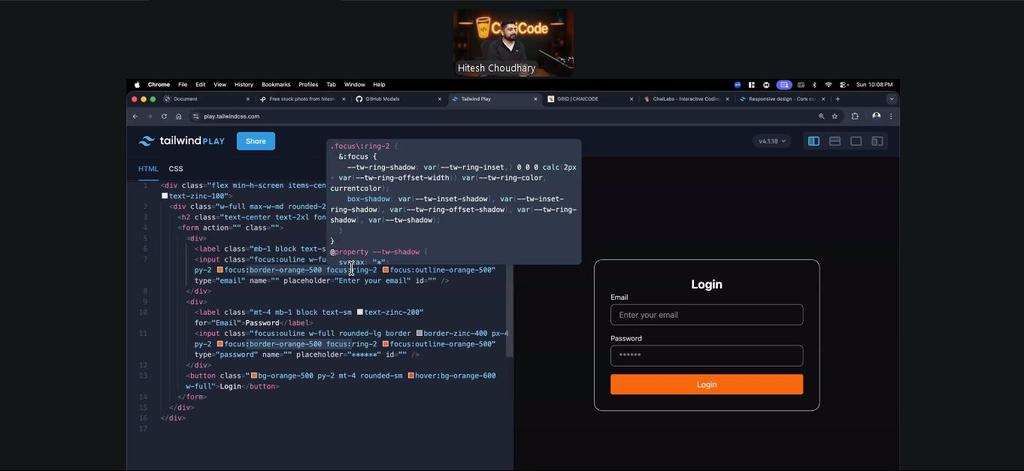
Task: Click the Sun 10:08 PM clock
Action: pyautogui.click(x=874, y=85)
